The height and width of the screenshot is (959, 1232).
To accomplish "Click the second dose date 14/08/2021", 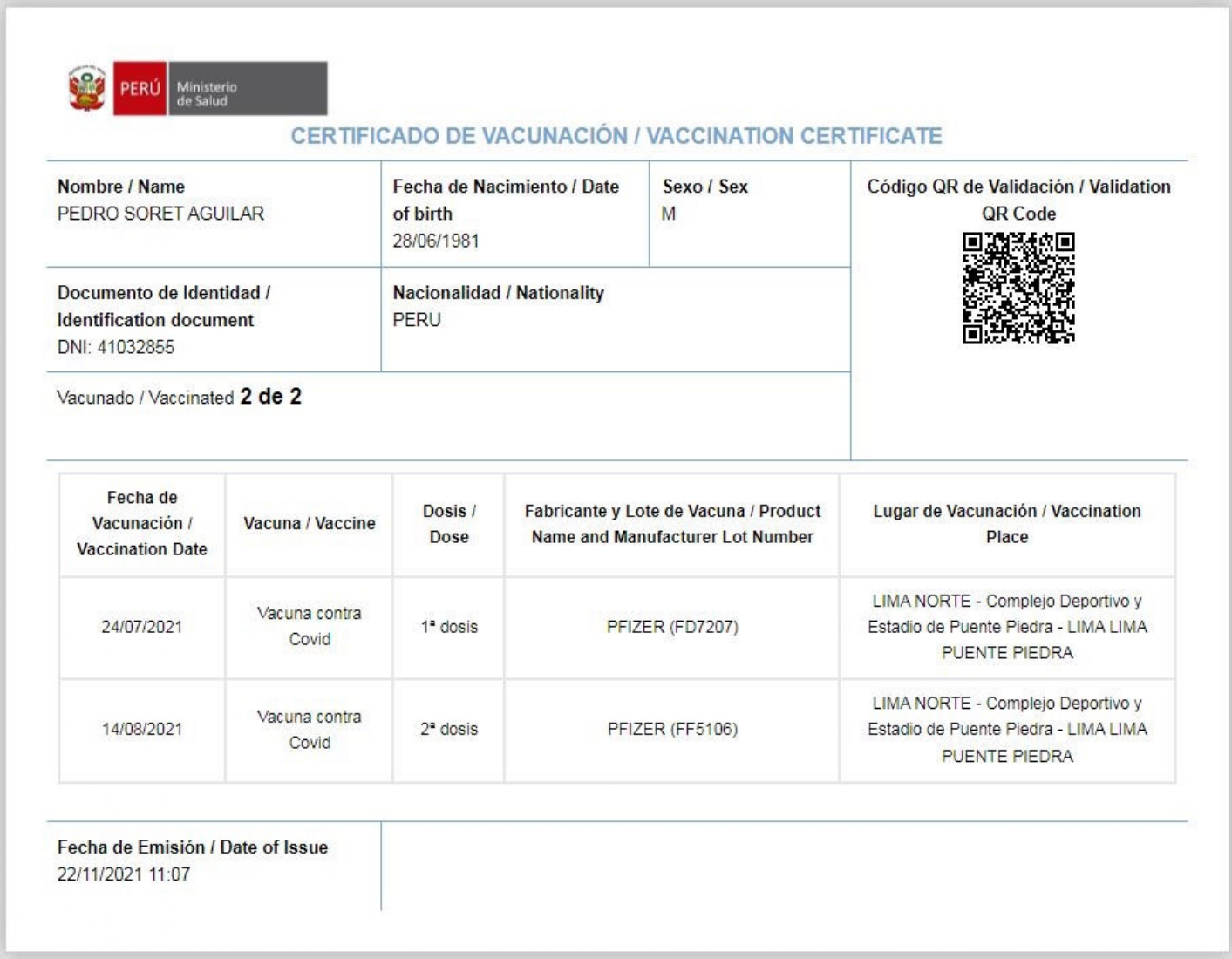I will click(142, 729).
